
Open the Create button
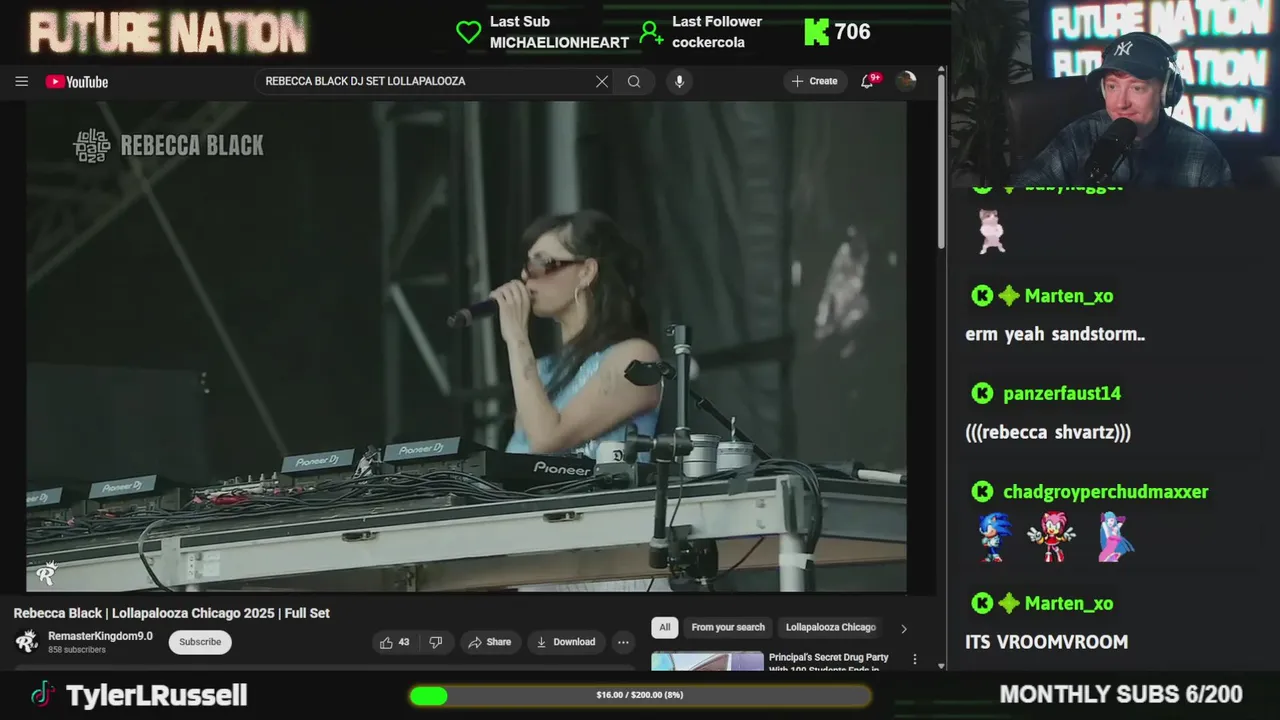[814, 82]
